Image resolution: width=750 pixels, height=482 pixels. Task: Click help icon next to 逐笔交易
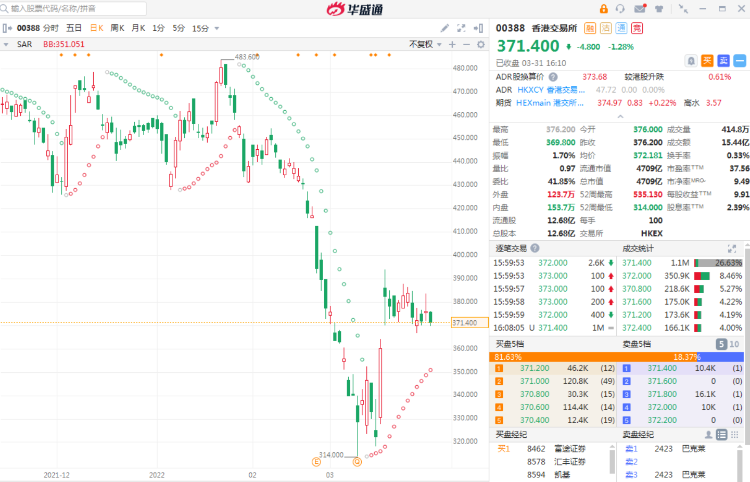pos(535,248)
